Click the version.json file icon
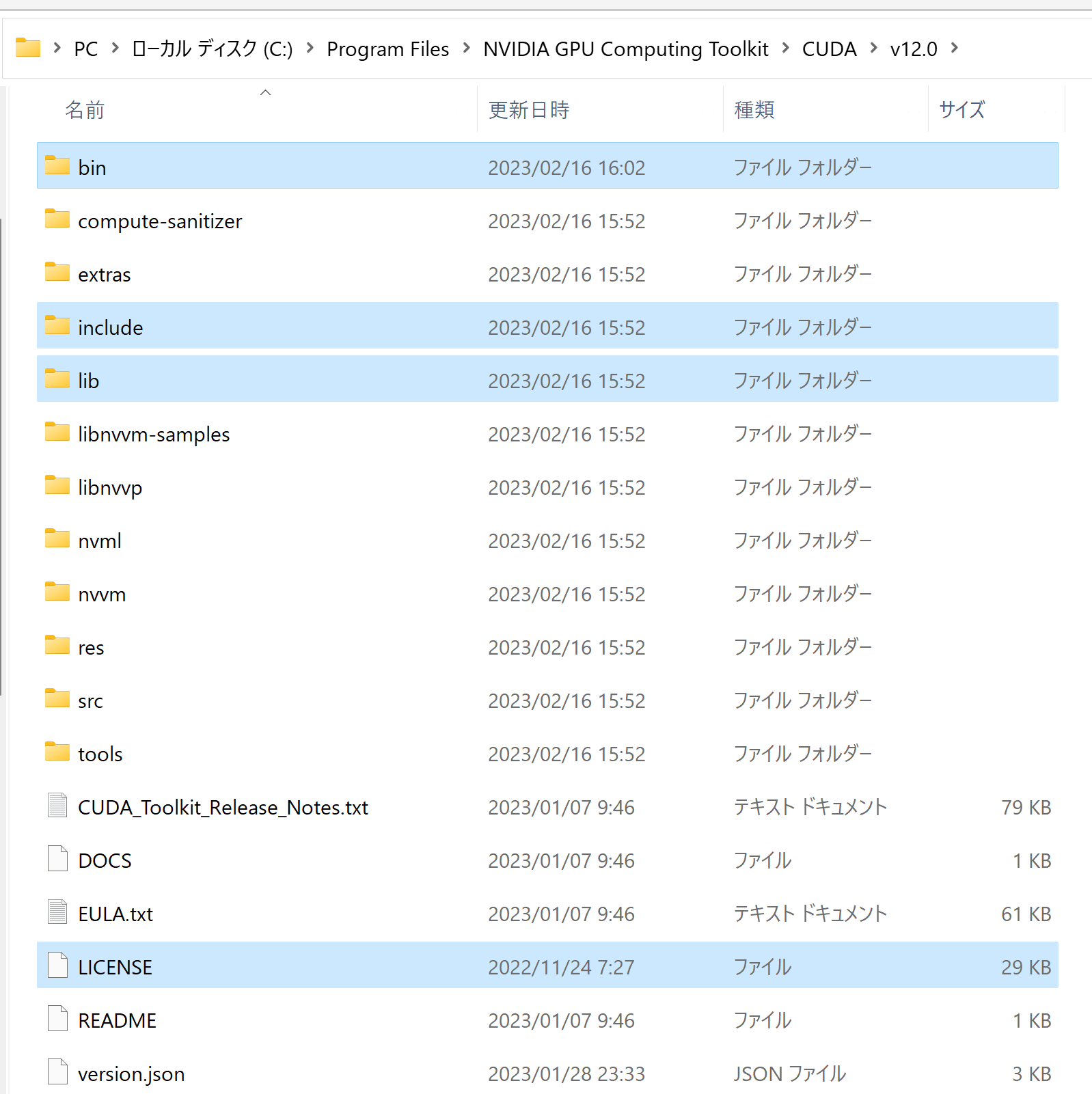The width and height of the screenshot is (1092, 1094). coord(57,1071)
